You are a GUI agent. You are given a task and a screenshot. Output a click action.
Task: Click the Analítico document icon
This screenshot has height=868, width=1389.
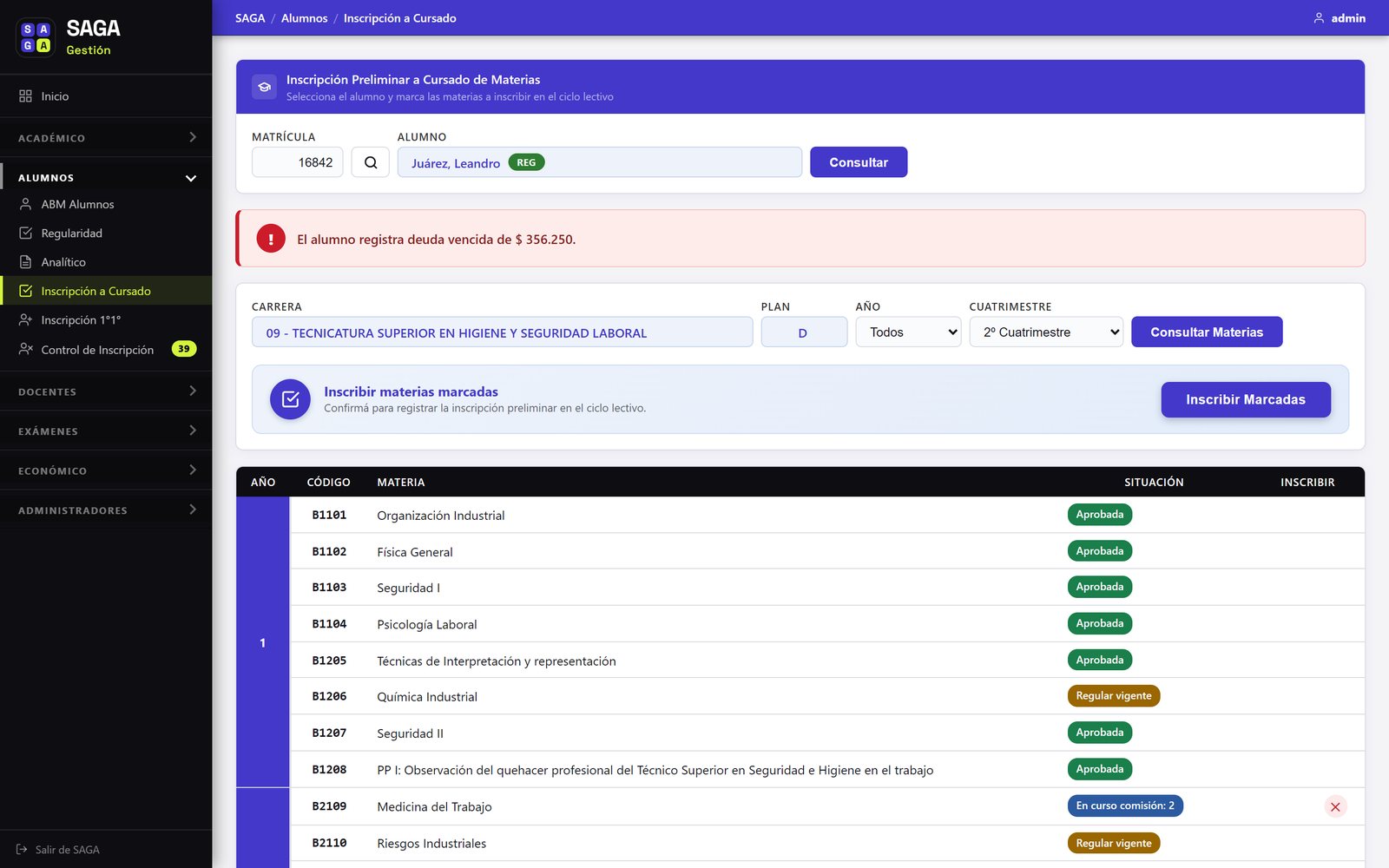pos(26,262)
